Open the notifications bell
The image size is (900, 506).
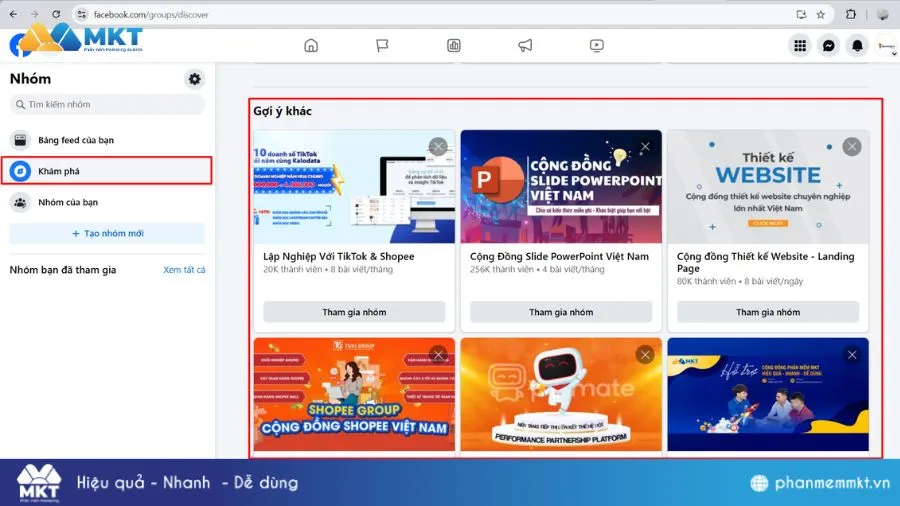click(857, 45)
